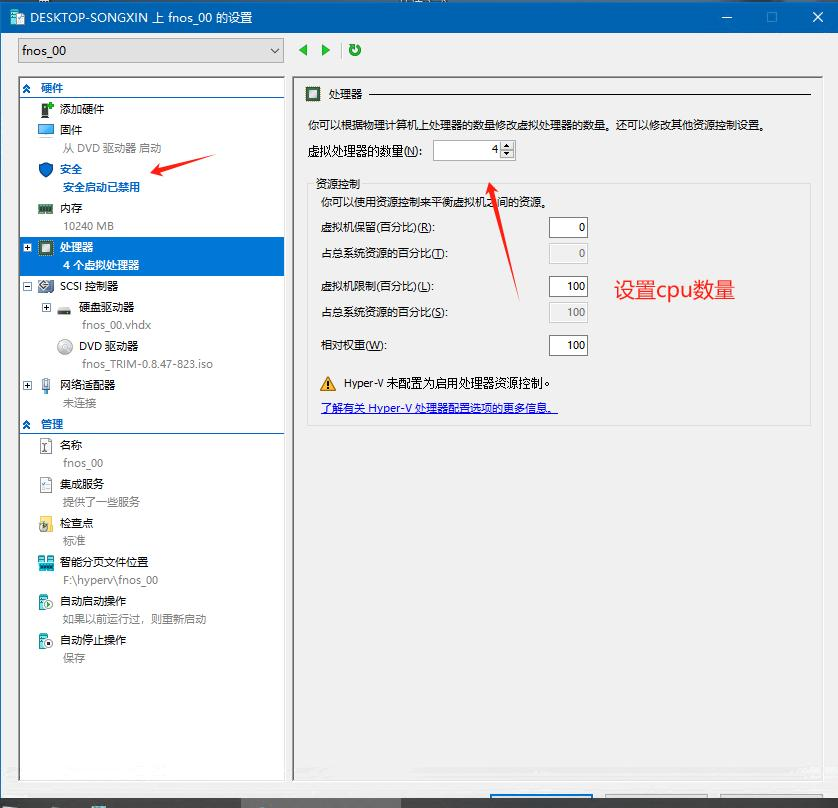Select the DVD 驱动器 tree item label
This screenshot has width=838, height=808.
[108, 346]
